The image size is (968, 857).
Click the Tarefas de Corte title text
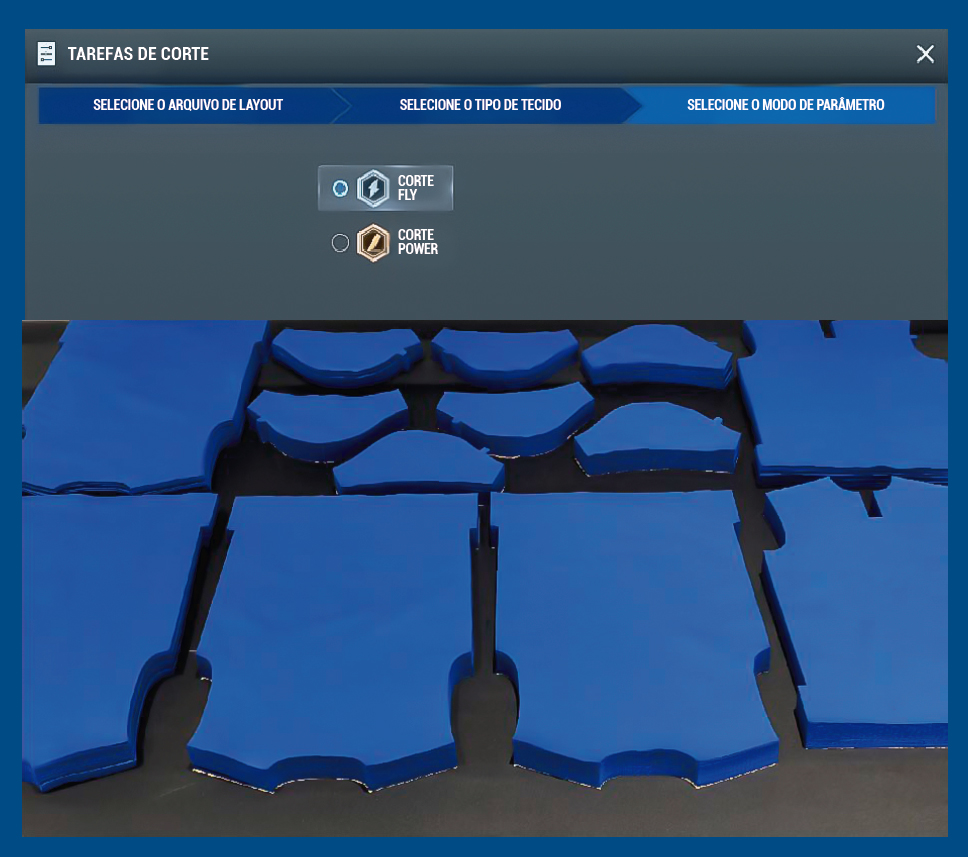click(x=138, y=54)
